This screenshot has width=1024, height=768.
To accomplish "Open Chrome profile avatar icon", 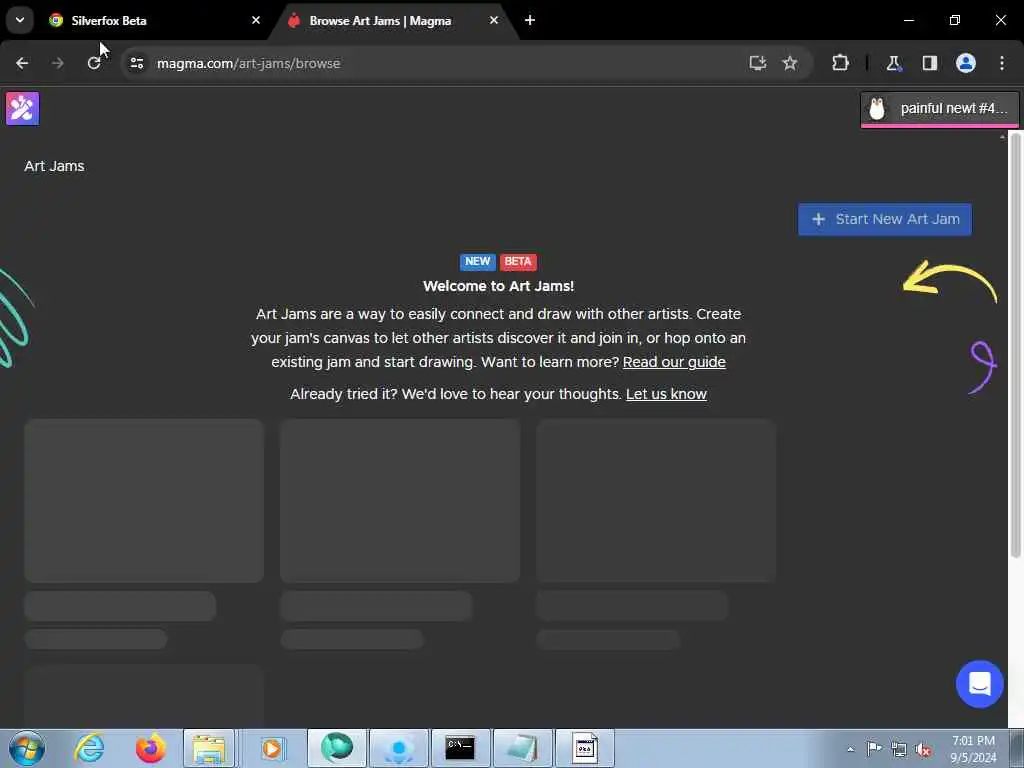I will click(966, 63).
